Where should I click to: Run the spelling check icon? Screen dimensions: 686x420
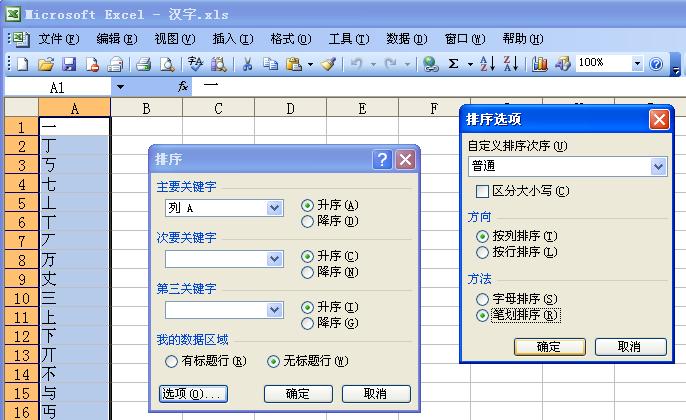(167, 64)
